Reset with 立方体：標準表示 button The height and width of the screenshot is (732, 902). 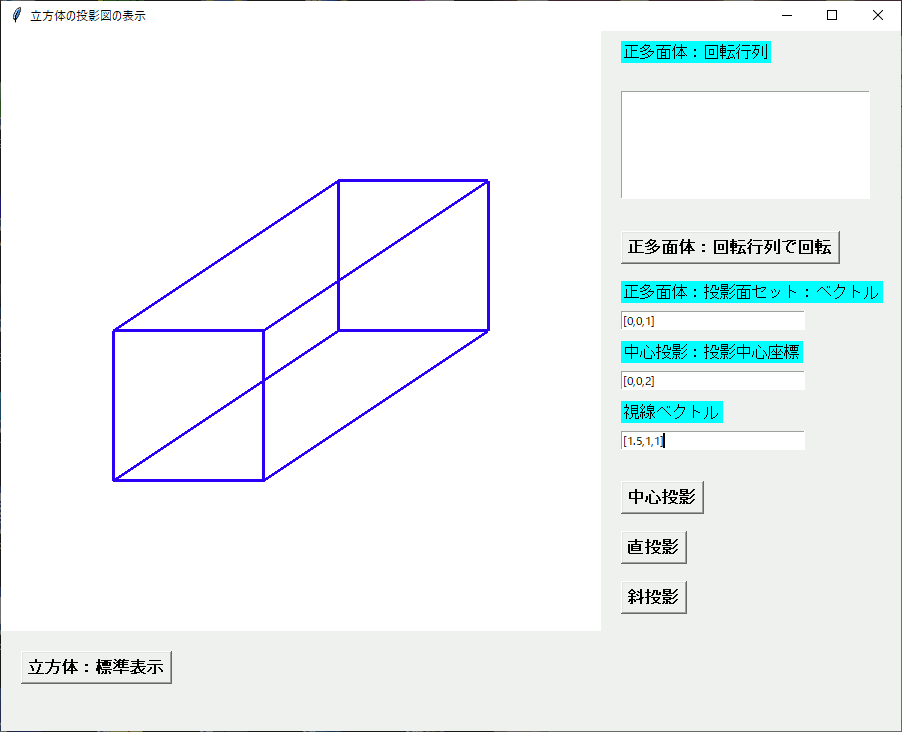pyautogui.click(x=96, y=668)
